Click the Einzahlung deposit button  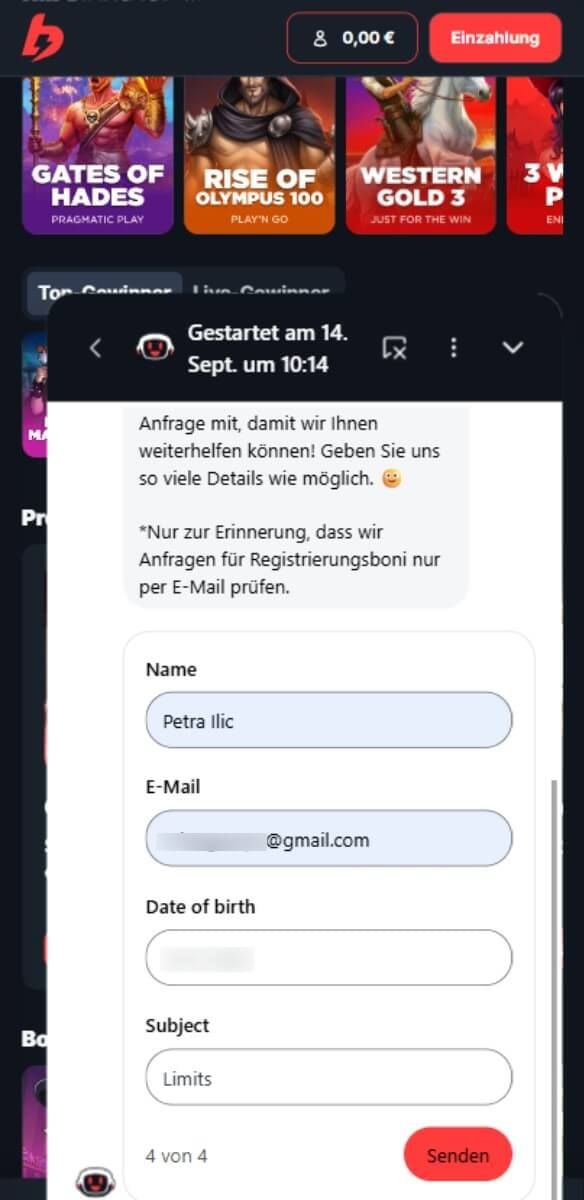tap(495, 38)
